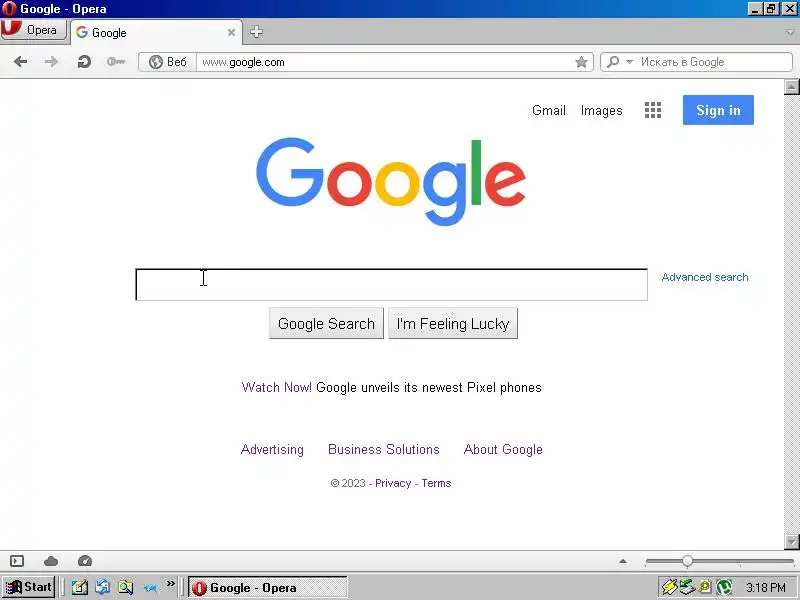Click the yellow lightning tray icon
This screenshot has height=600, width=800.
(669, 587)
